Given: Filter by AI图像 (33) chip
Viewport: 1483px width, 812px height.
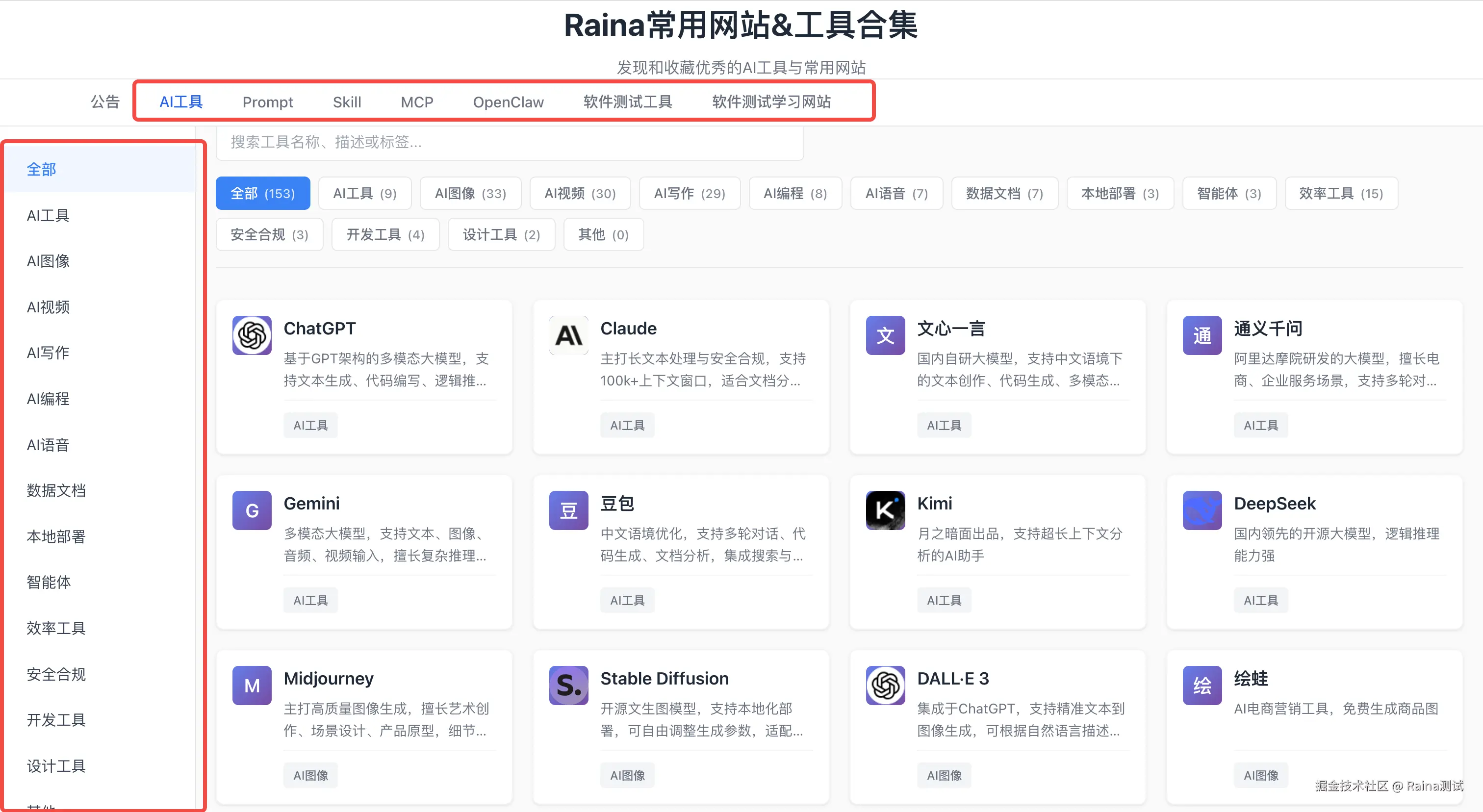Looking at the screenshot, I should (470, 193).
